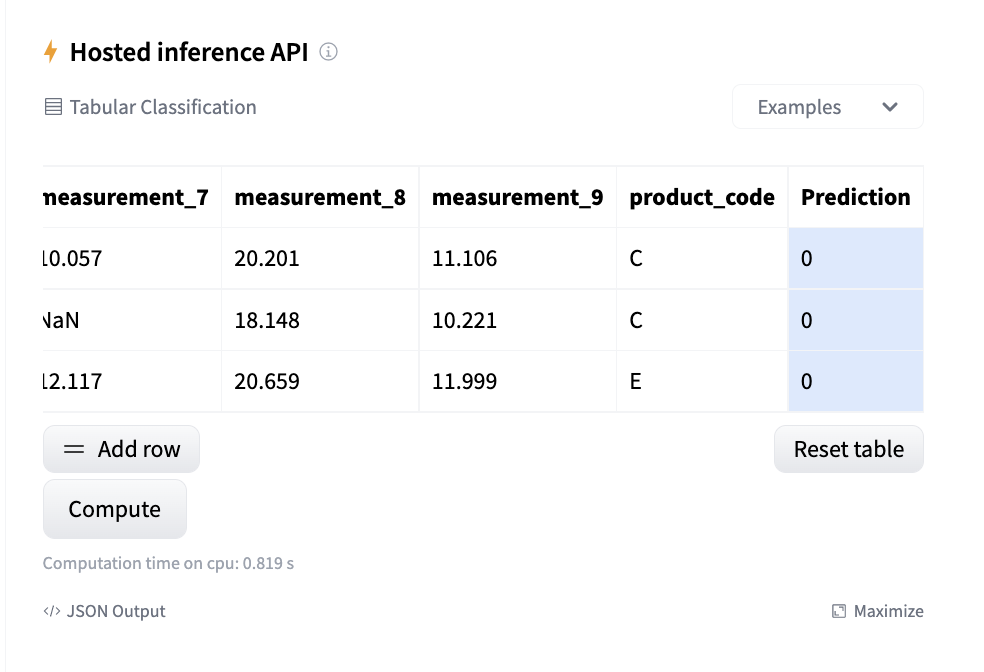Screen dimensions: 984x672
Task: Click the orange lightning bolt icon
Action: pyautogui.click(x=51, y=52)
